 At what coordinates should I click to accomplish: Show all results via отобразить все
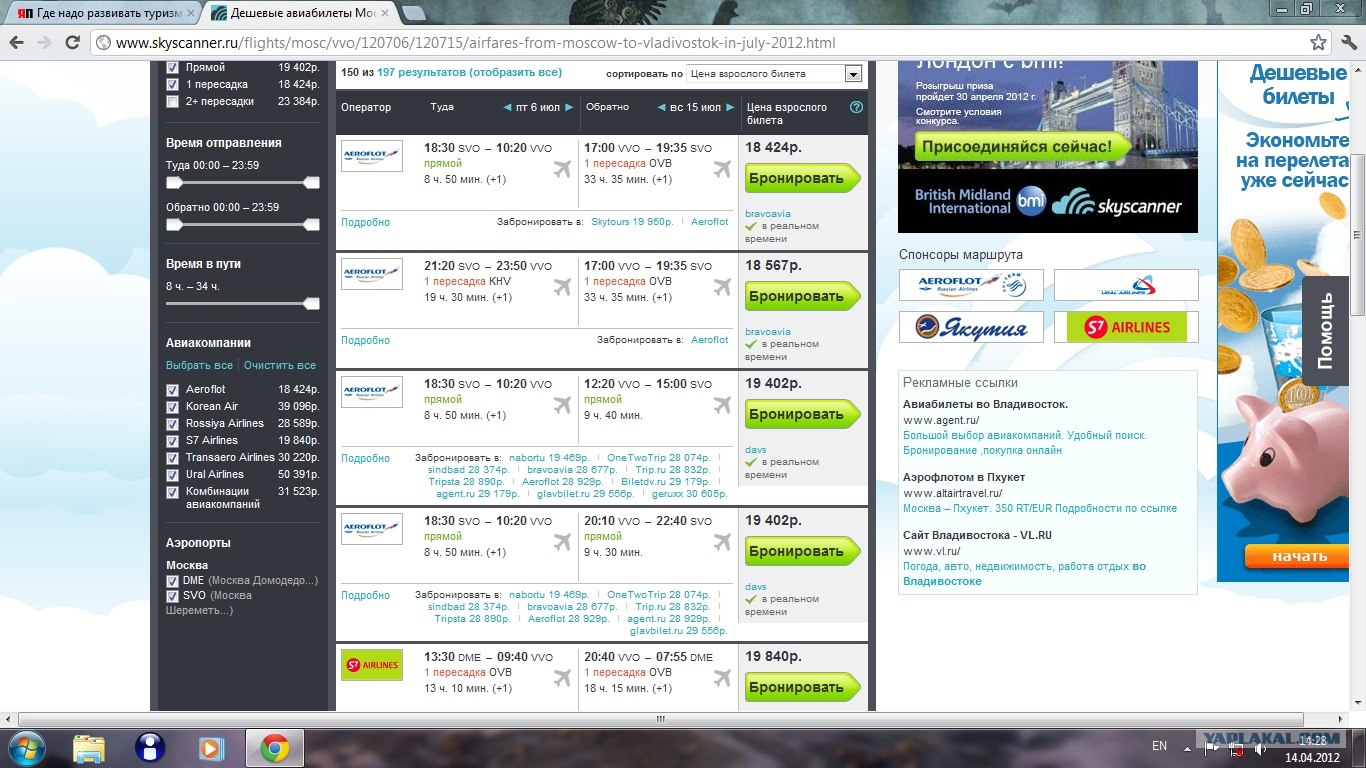pos(514,72)
